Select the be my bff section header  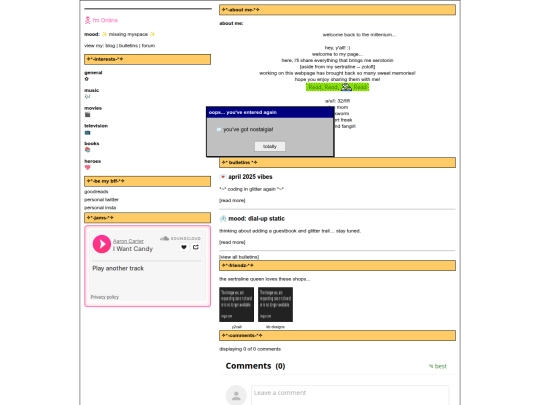tap(147, 181)
